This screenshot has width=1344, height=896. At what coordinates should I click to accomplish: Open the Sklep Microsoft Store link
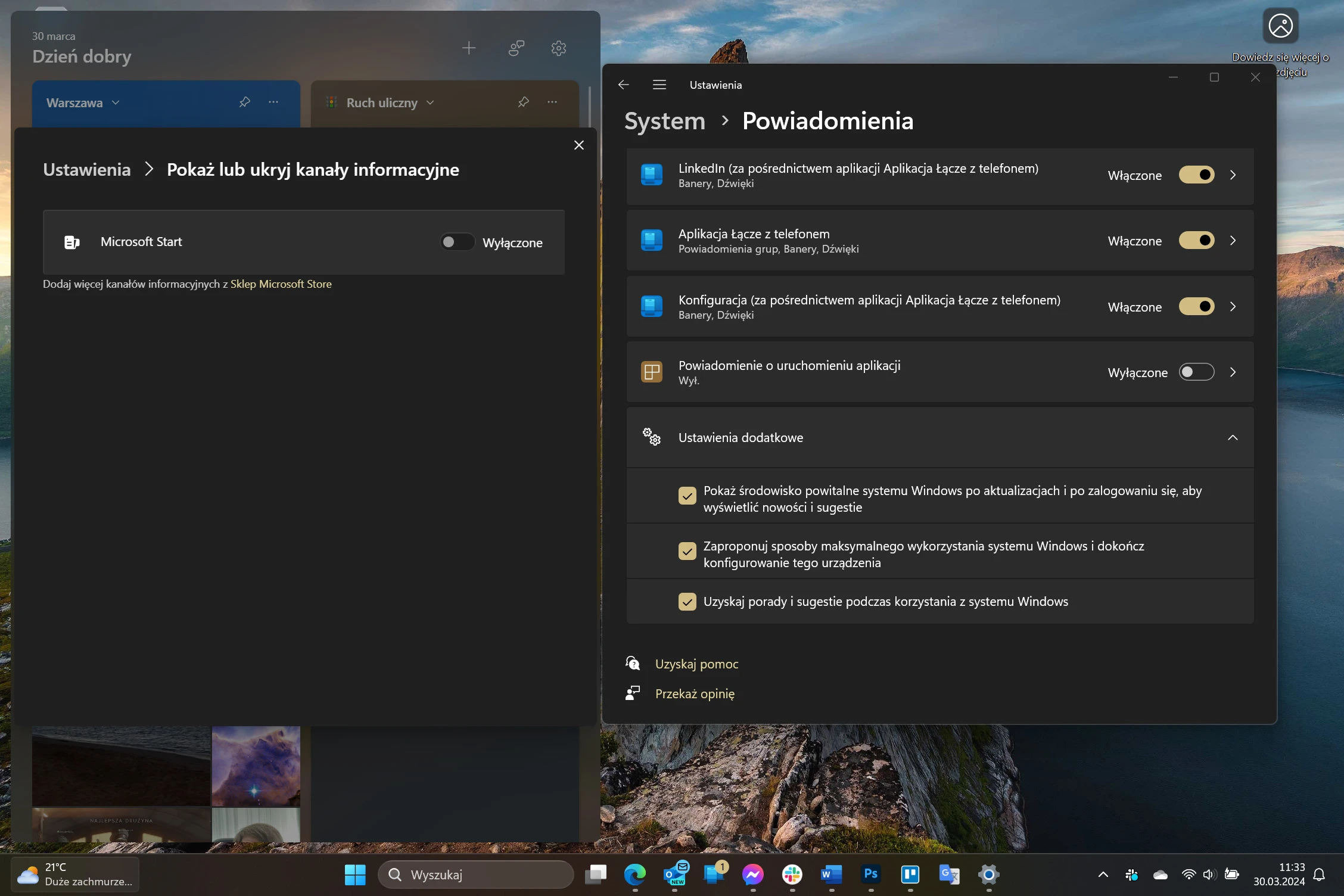[281, 284]
